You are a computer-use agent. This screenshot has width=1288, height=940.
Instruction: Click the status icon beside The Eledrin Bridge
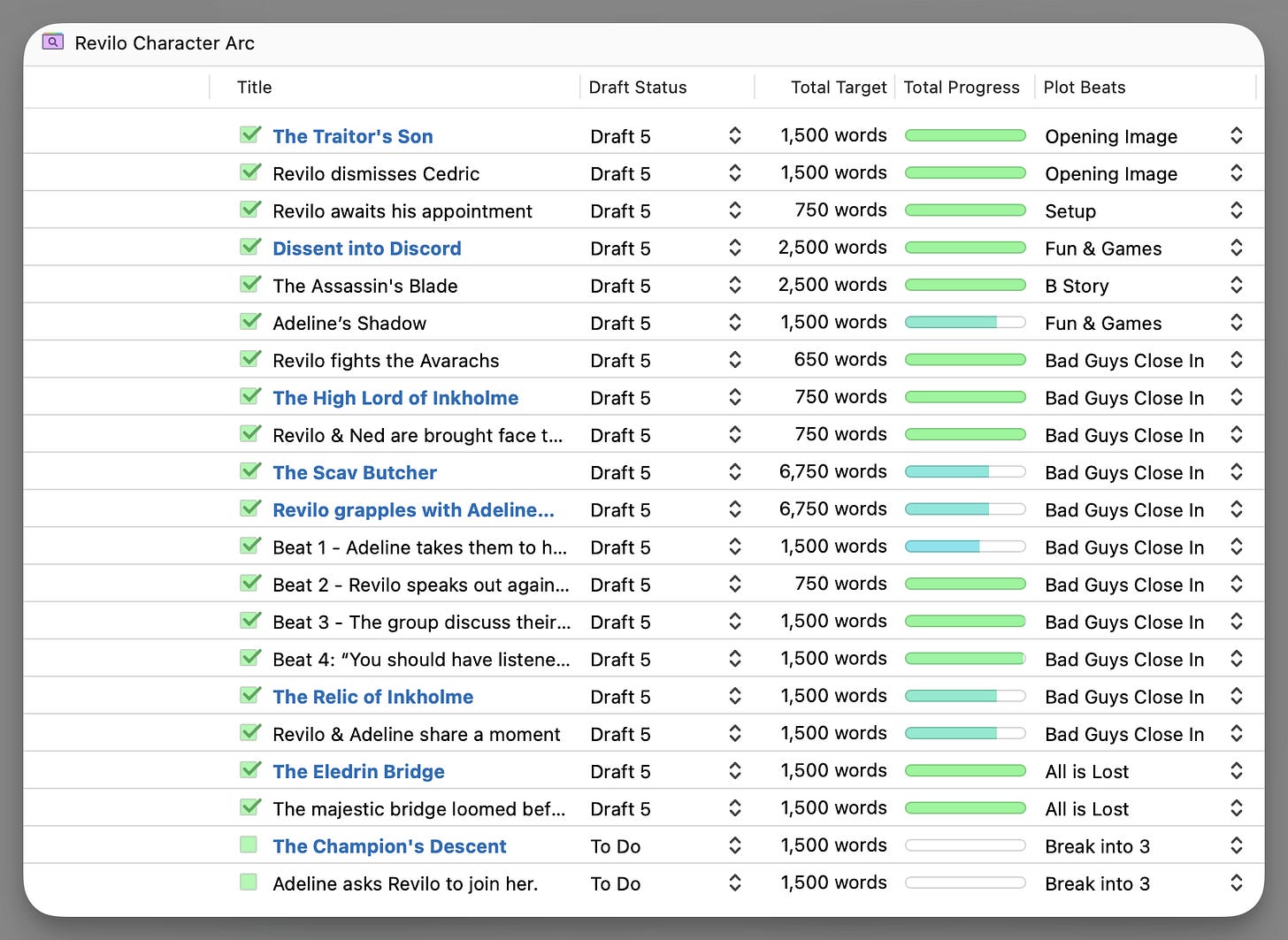(x=250, y=770)
